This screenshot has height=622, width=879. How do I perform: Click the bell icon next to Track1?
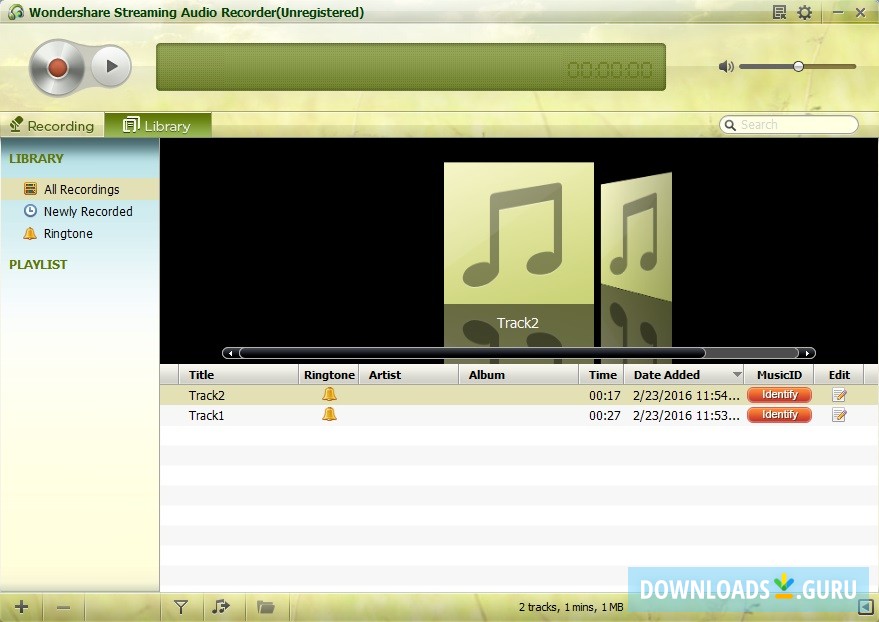[x=328, y=415]
